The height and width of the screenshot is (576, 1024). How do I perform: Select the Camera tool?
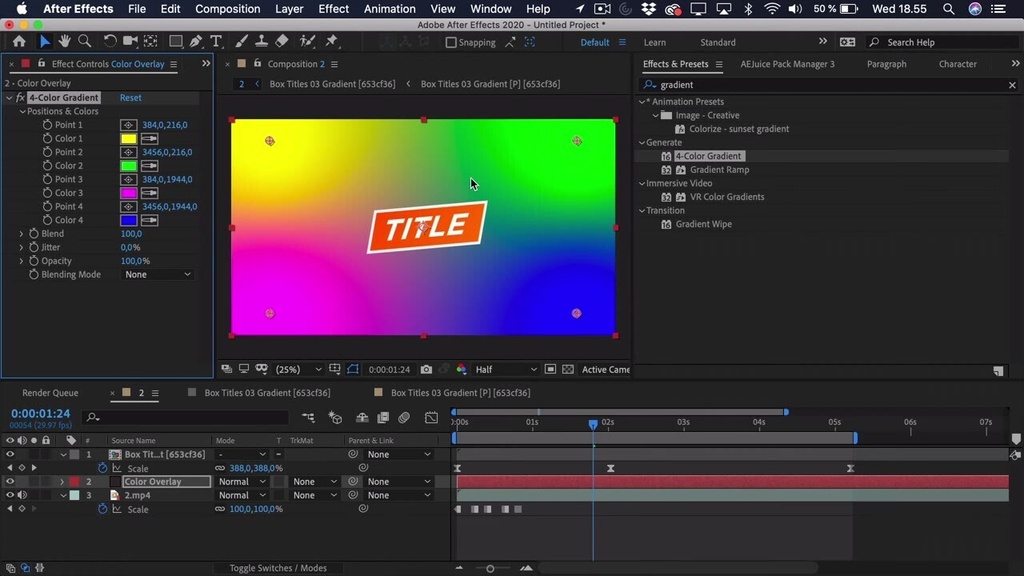click(x=130, y=42)
